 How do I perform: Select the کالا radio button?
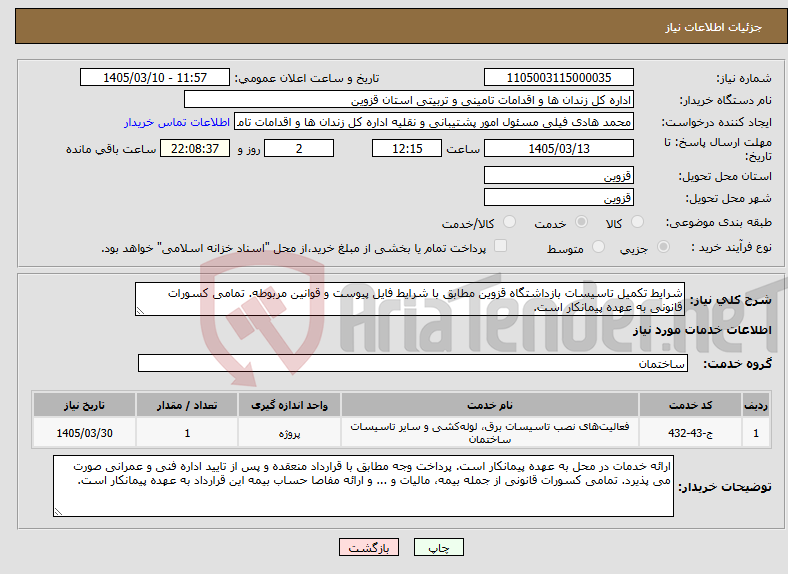point(637,222)
